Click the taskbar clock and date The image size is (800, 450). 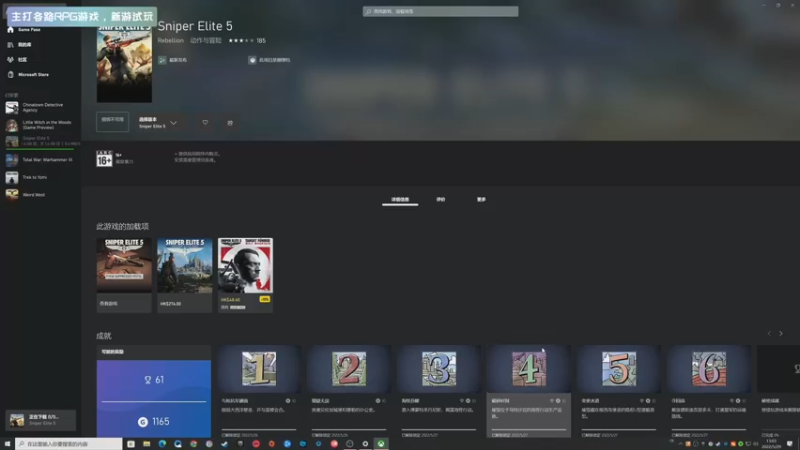pos(771,444)
